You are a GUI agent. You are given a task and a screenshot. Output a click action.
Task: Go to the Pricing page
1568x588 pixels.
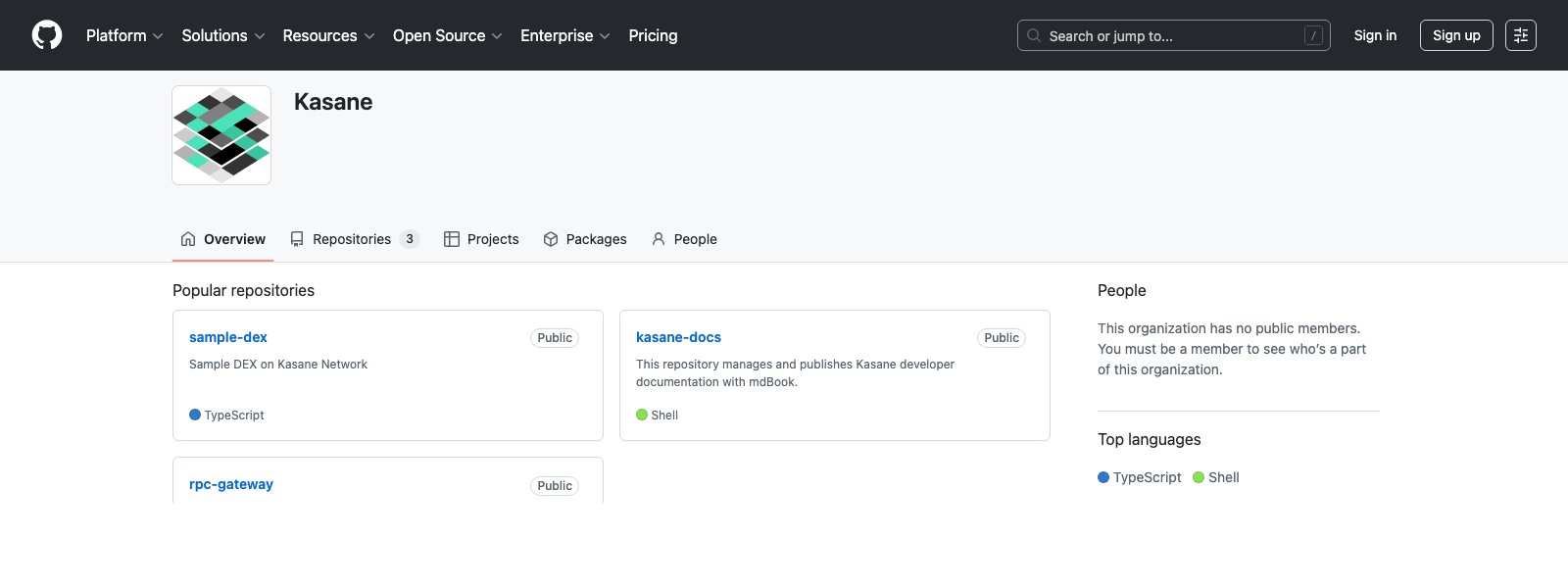click(653, 35)
